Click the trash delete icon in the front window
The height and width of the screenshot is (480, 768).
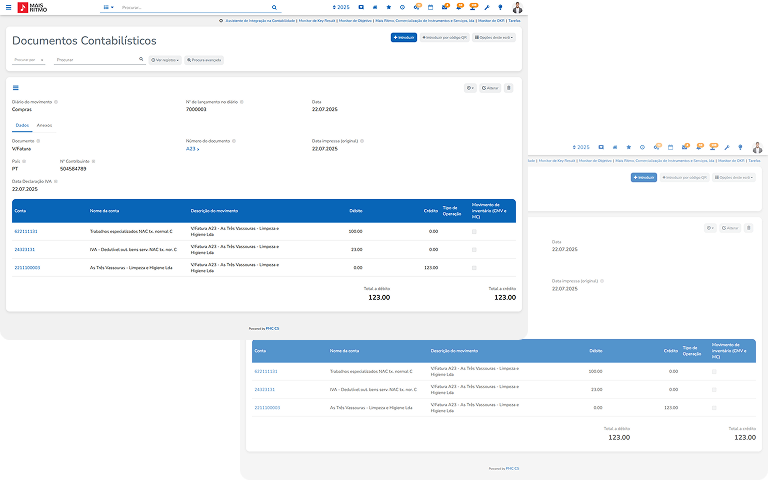pos(508,88)
